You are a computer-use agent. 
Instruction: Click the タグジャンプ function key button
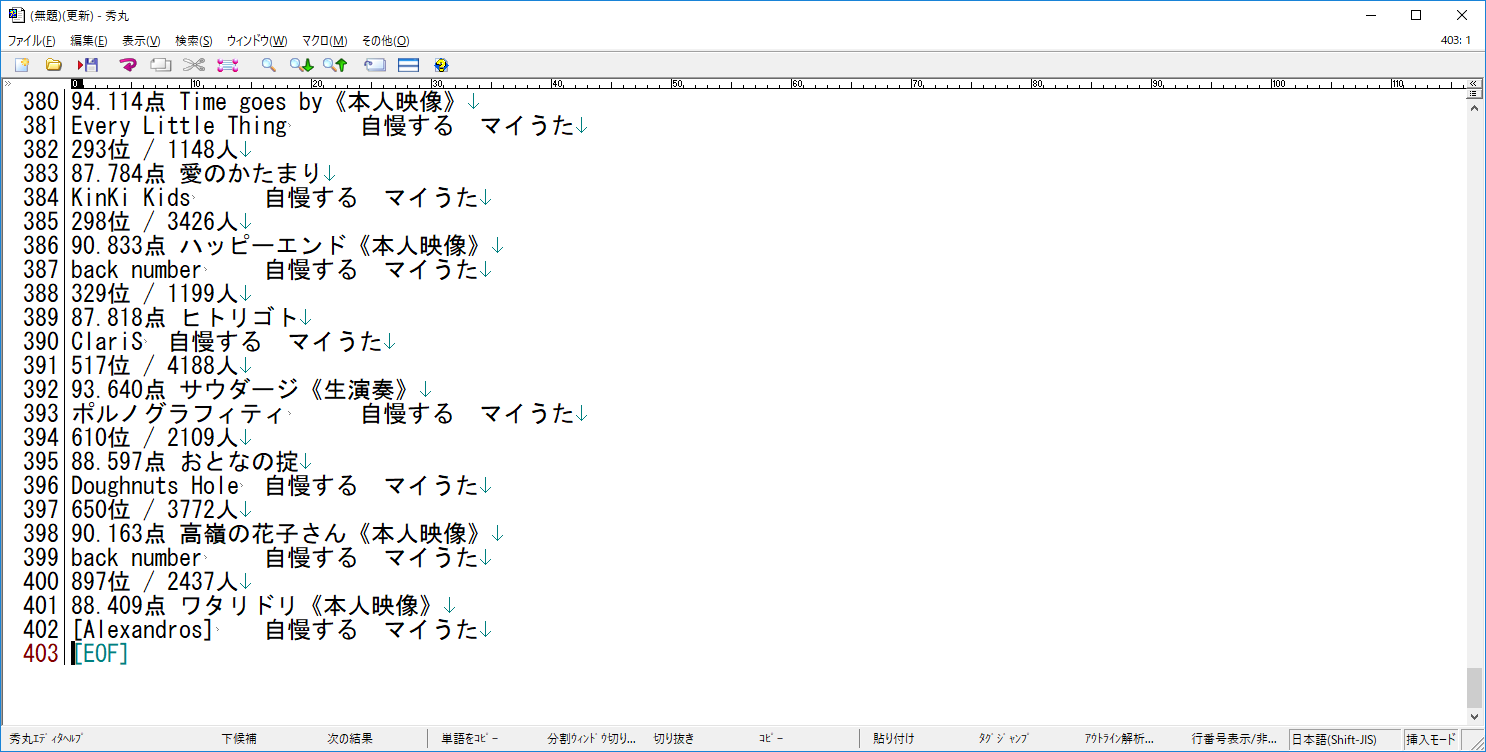click(x=1003, y=739)
